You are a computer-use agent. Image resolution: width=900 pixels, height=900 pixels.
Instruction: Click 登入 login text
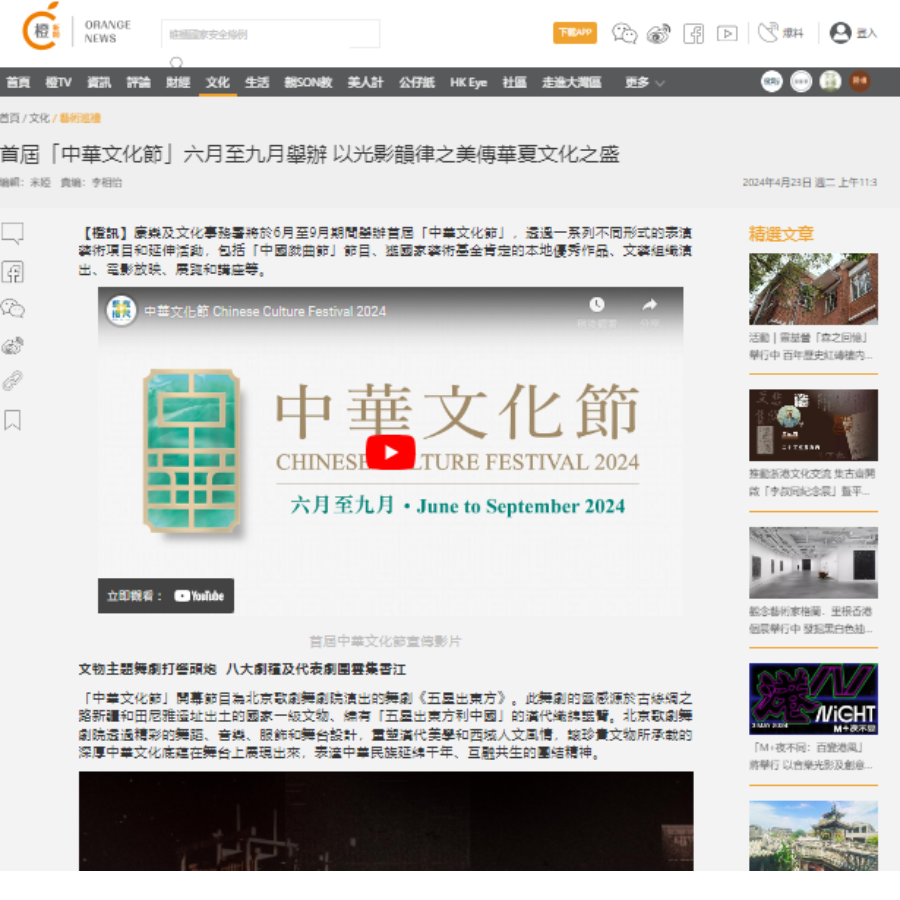(x=866, y=33)
